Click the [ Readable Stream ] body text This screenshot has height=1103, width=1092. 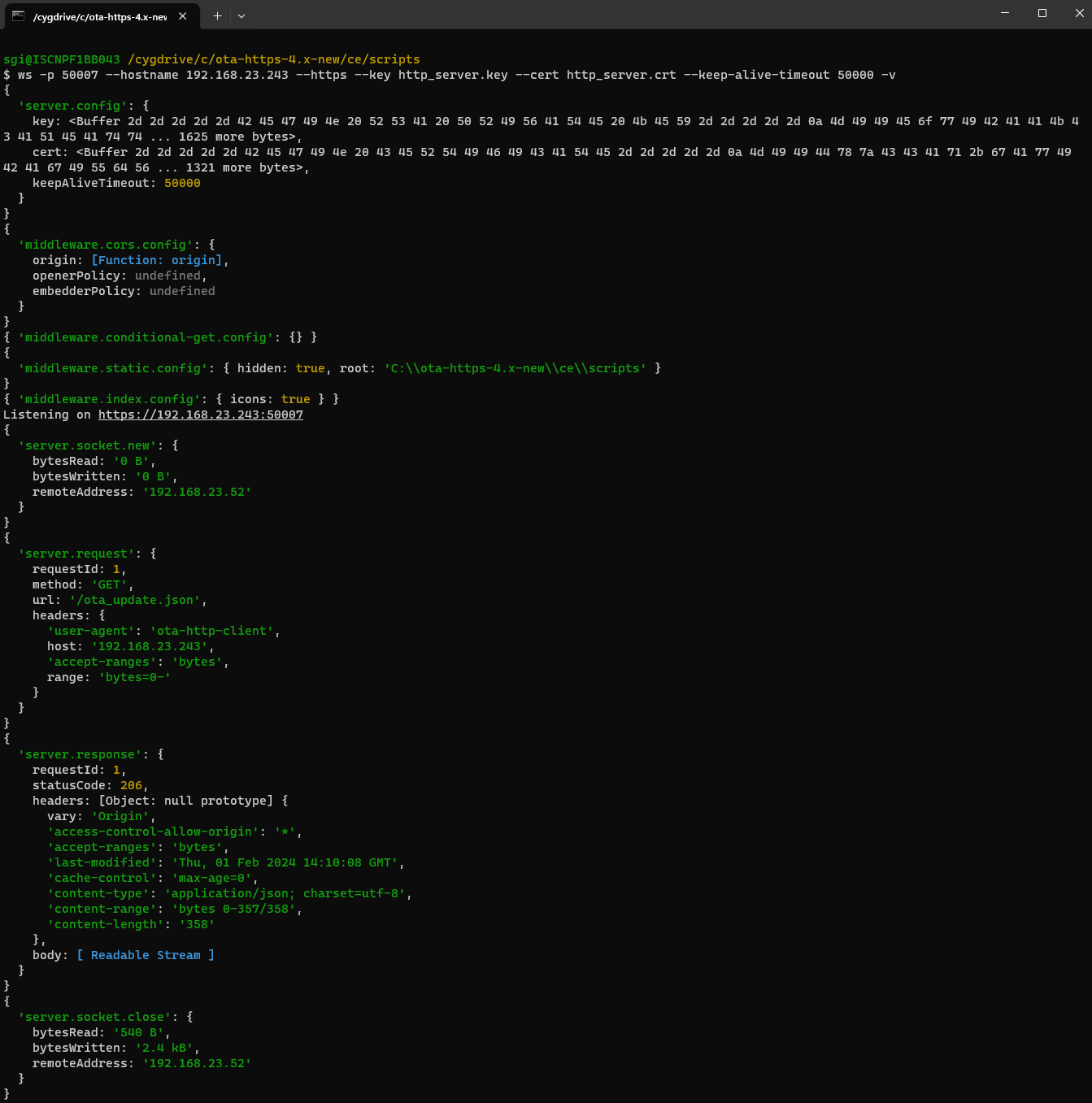click(x=146, y=955)
